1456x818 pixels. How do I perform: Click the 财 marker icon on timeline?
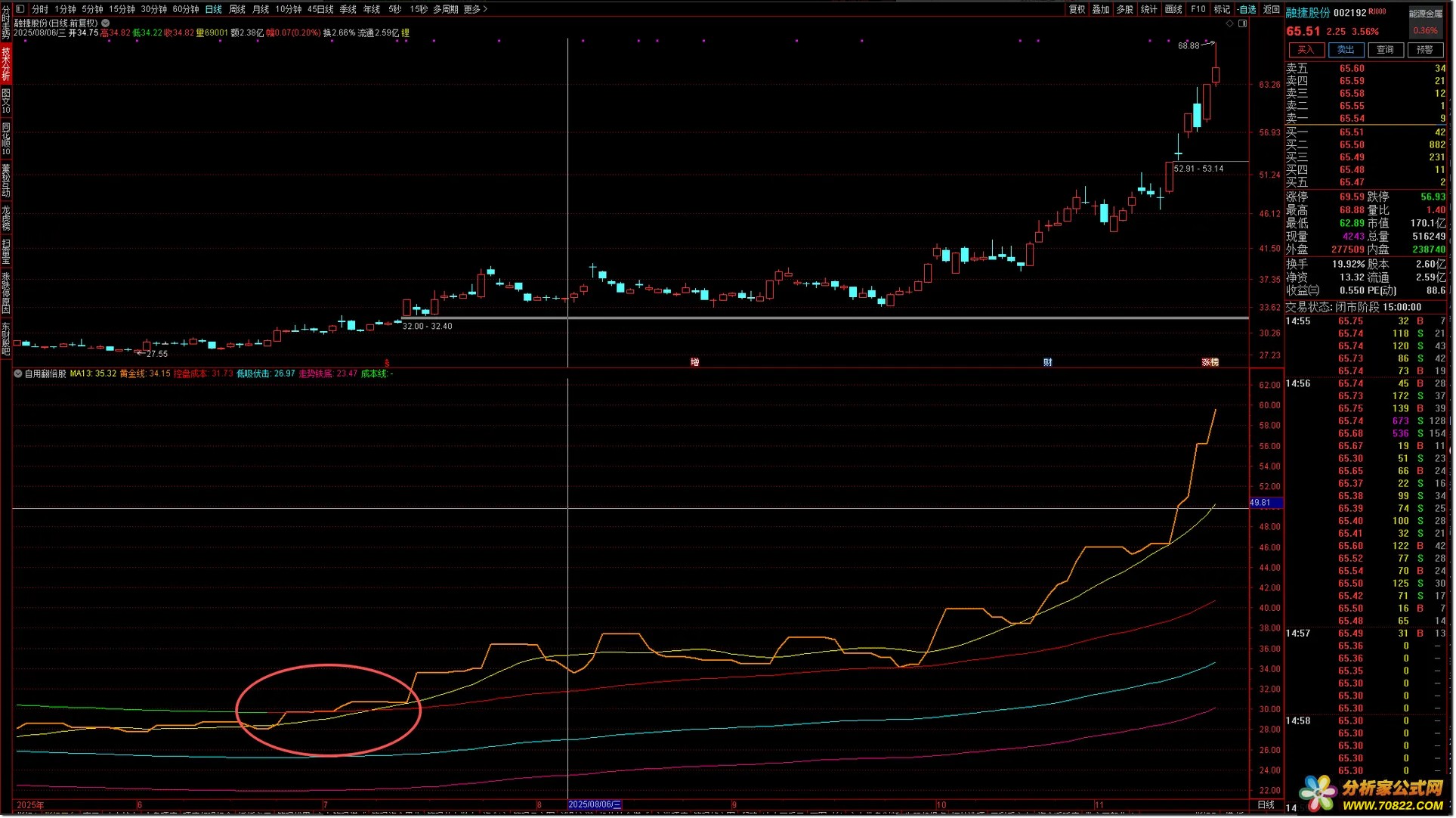coord(1047,362)
